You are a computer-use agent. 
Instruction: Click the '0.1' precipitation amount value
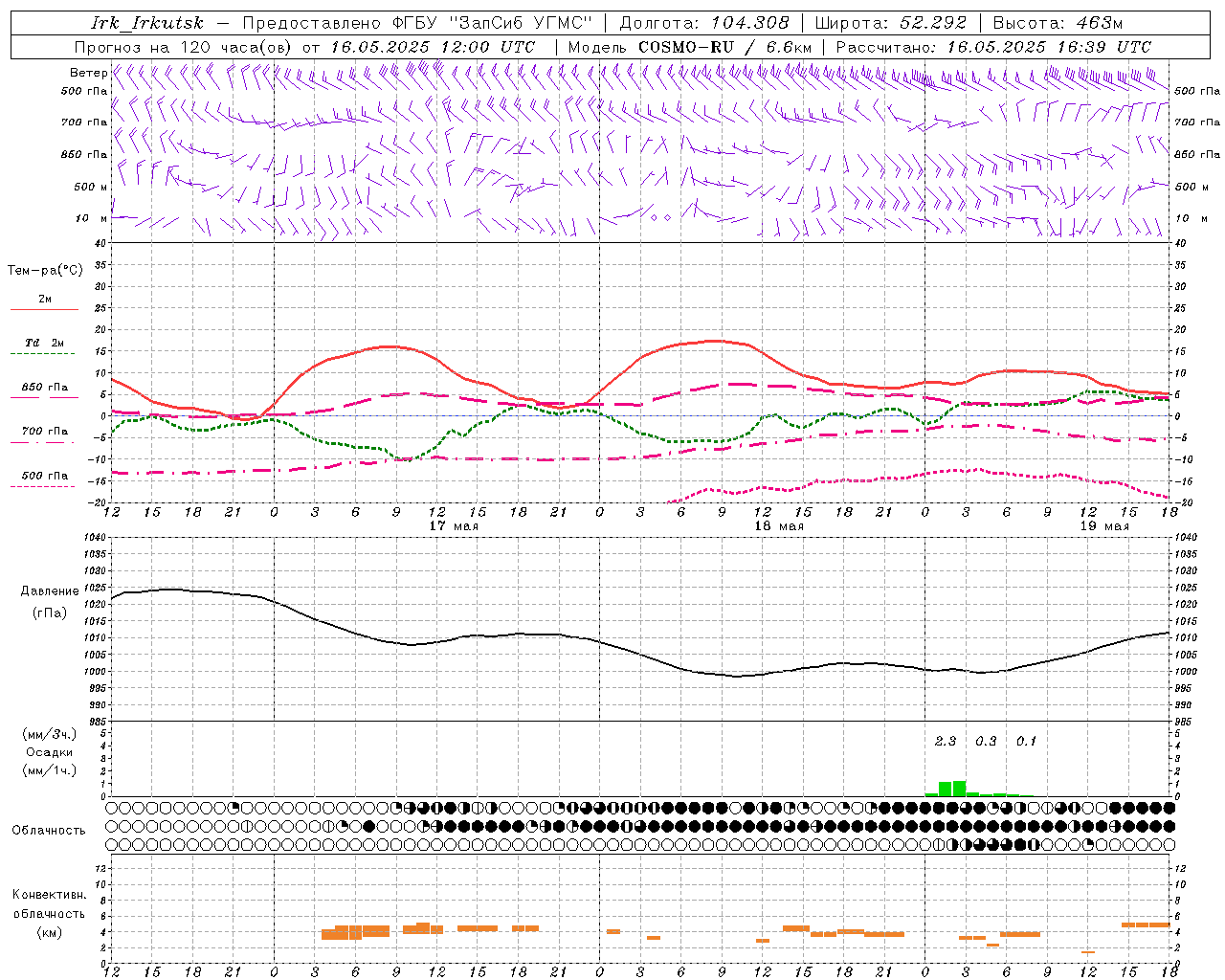click(x=1026, y=742)
